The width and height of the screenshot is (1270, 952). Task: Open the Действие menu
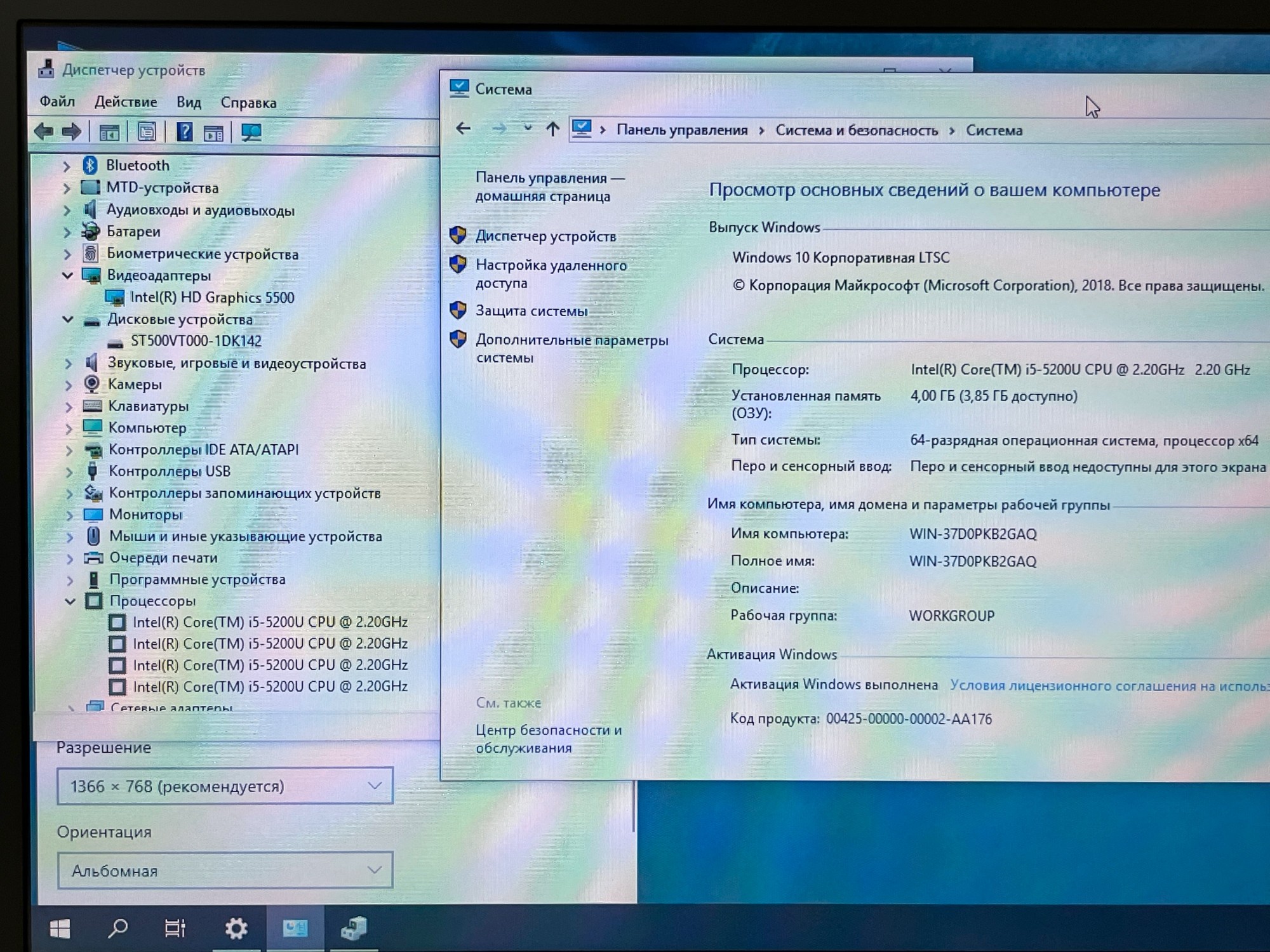(126, 102)
